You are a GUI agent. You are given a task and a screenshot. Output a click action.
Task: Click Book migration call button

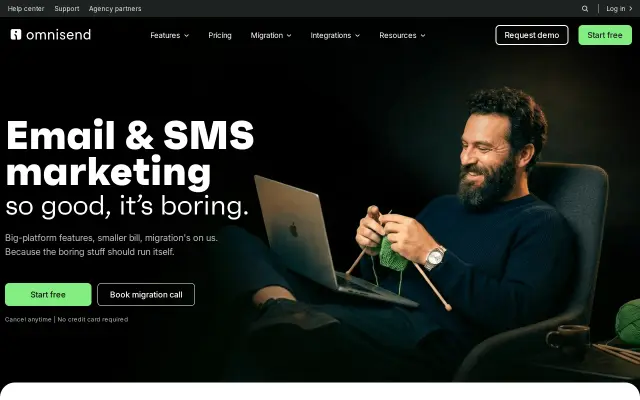[x=146, y=294]
